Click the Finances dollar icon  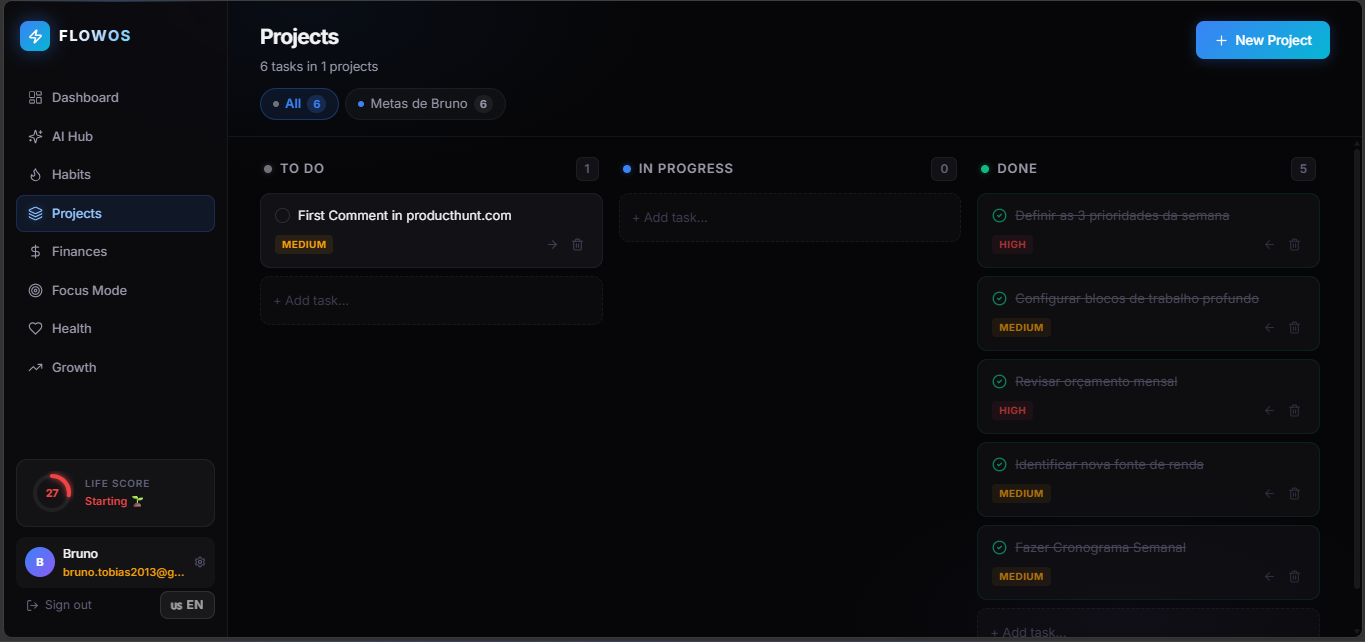pyautogui.click(x=35, y=252)
